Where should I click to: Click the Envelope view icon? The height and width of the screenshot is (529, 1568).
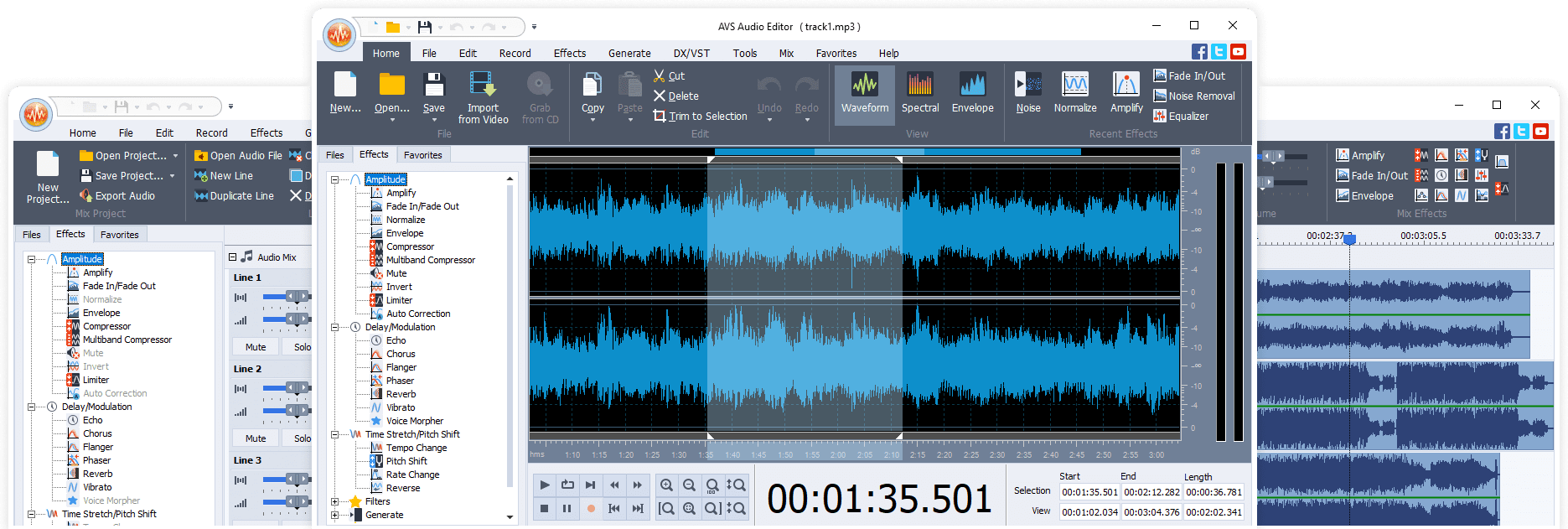972,92
